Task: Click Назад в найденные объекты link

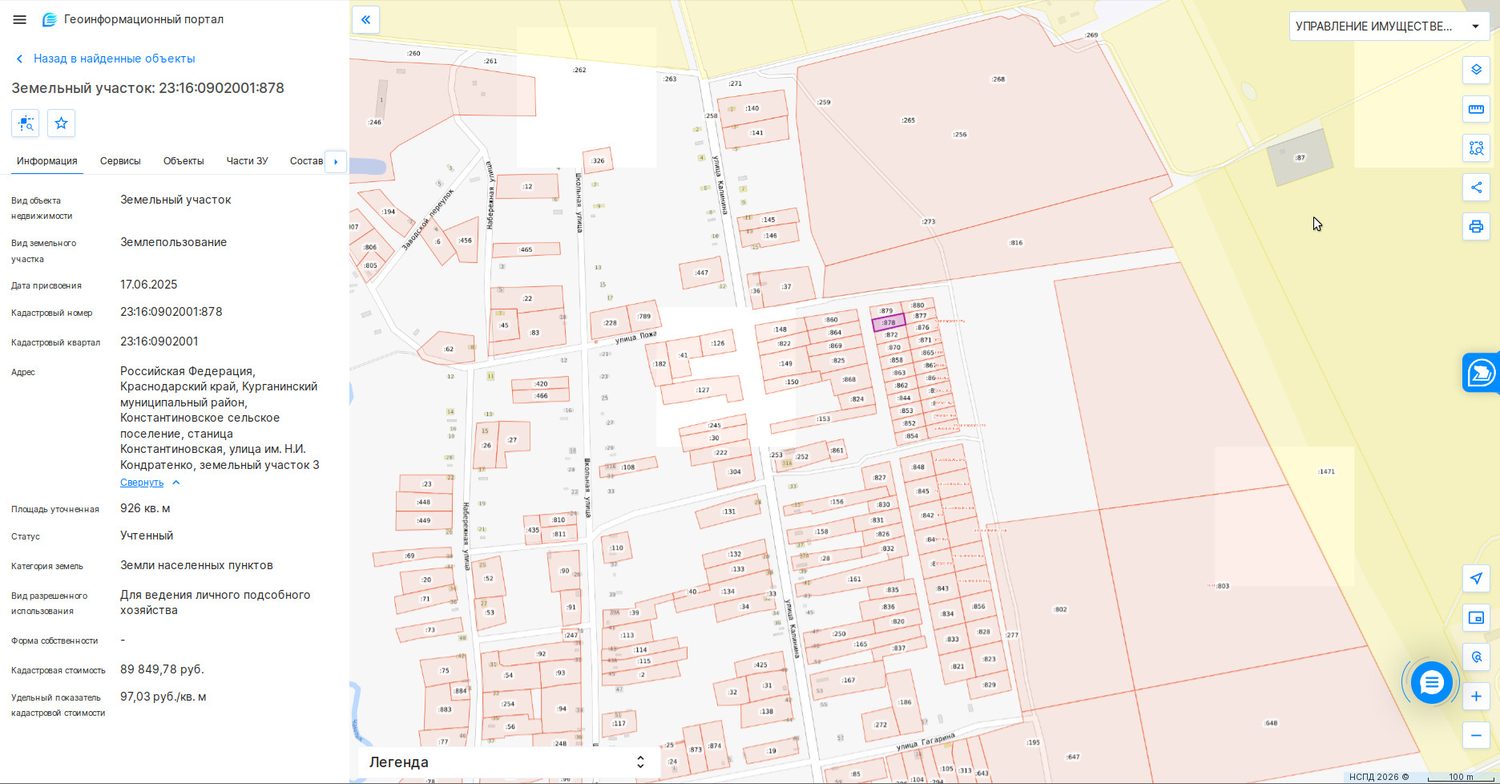Action: tap(114, 59)
